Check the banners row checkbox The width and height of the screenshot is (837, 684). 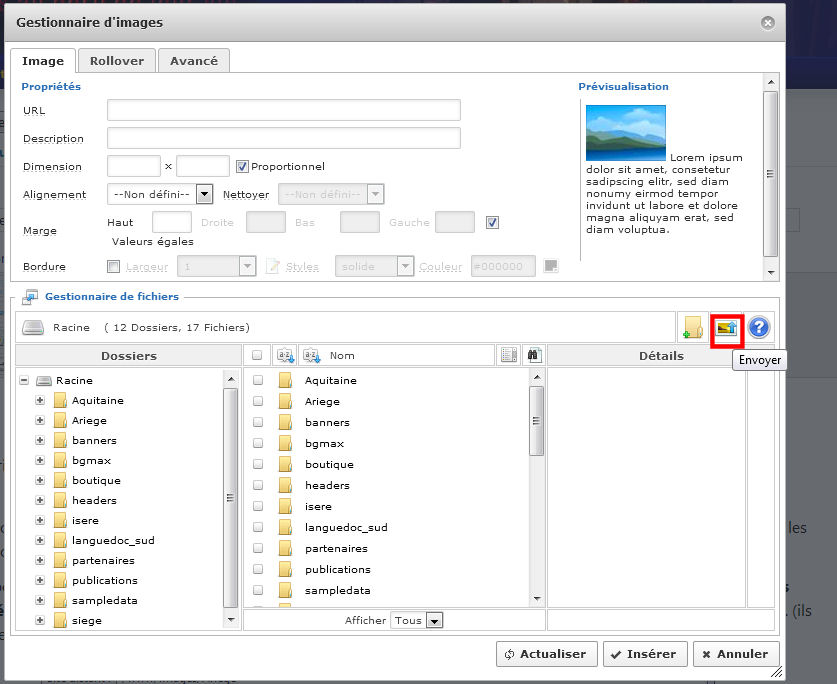(258, 422)
